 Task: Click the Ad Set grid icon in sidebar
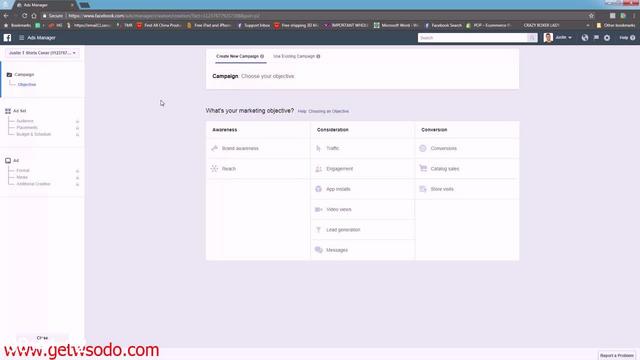8,111
